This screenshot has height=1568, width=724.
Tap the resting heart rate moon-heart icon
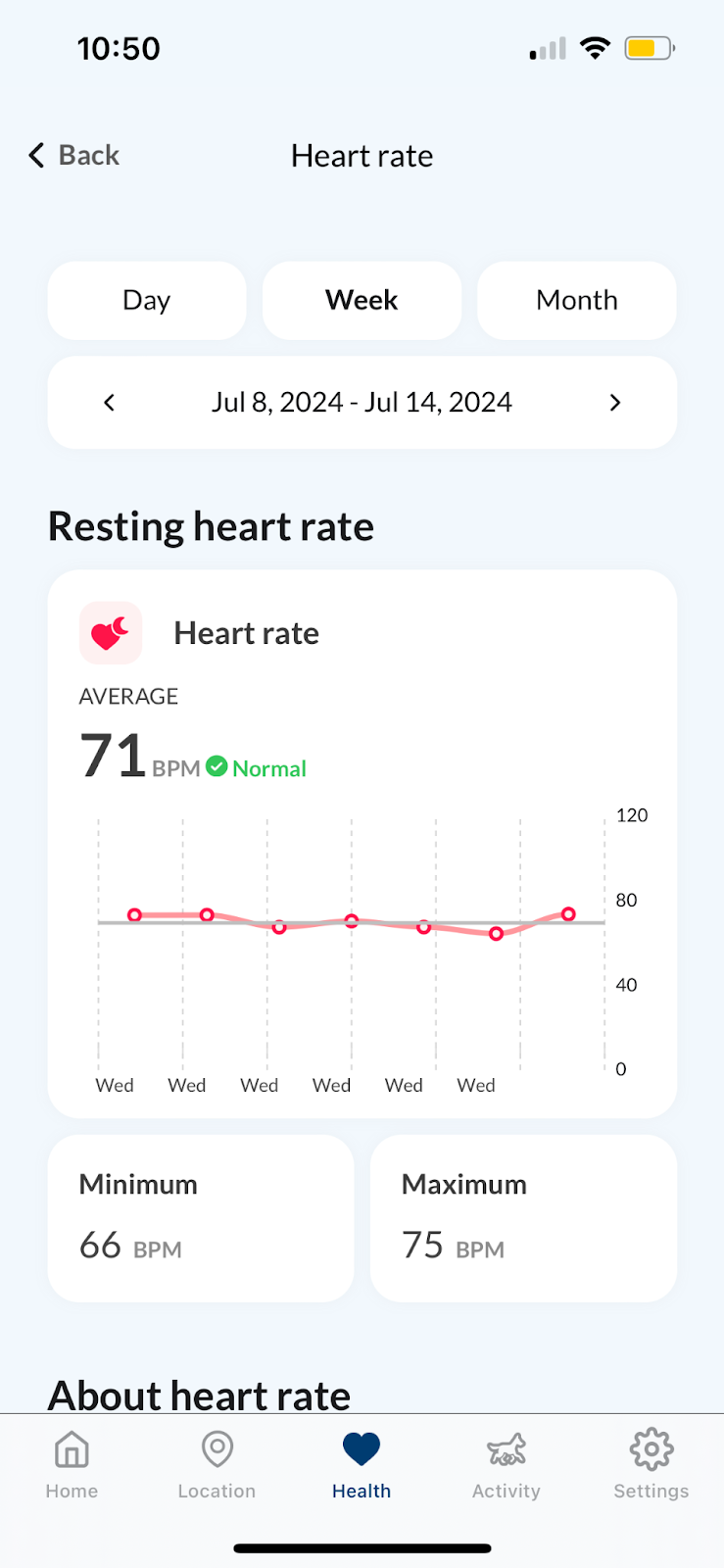pos(111,633)
